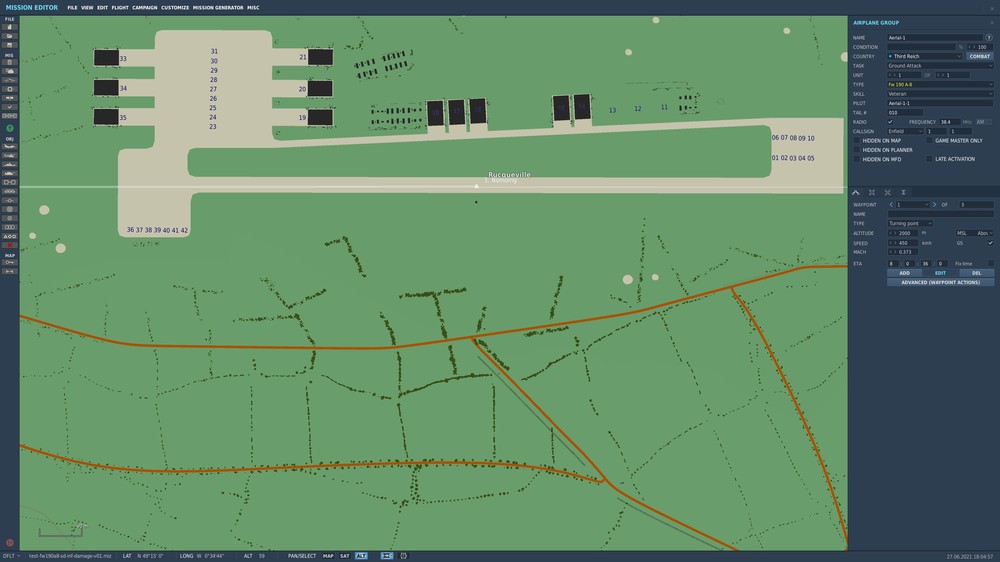Click the red exit icon bottom-left
The image size is (1000, 562).
(10, 543)
